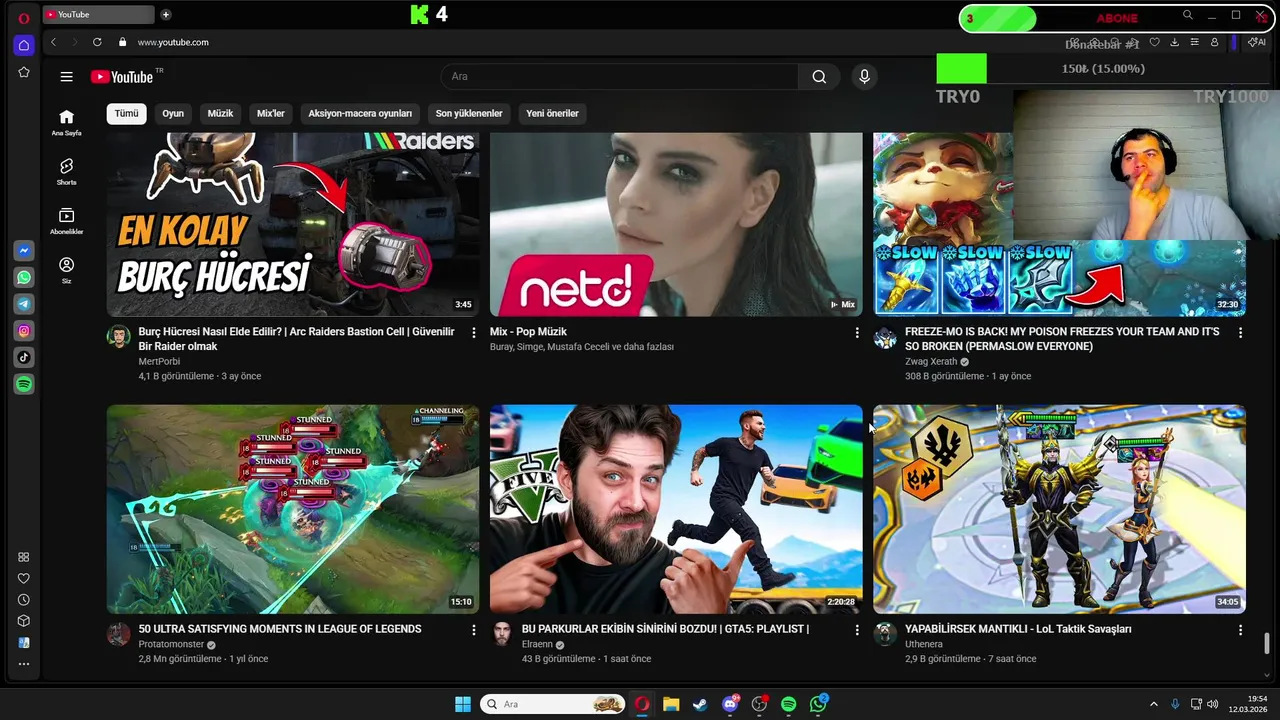Select the Tümü filter chip

tap(126, 113)
